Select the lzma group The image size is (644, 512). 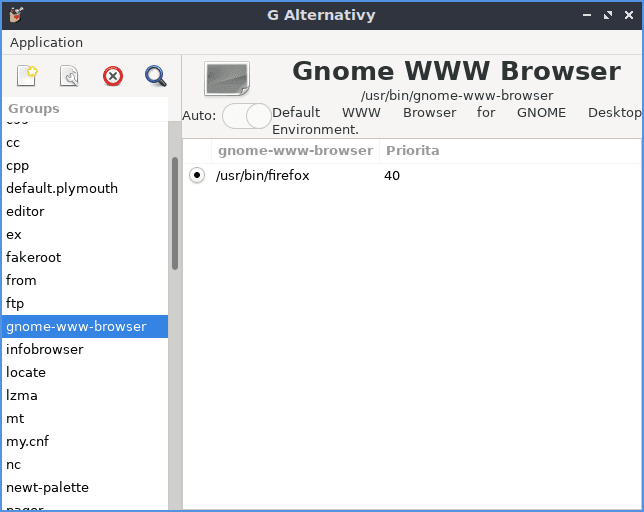tap(85, 395)
